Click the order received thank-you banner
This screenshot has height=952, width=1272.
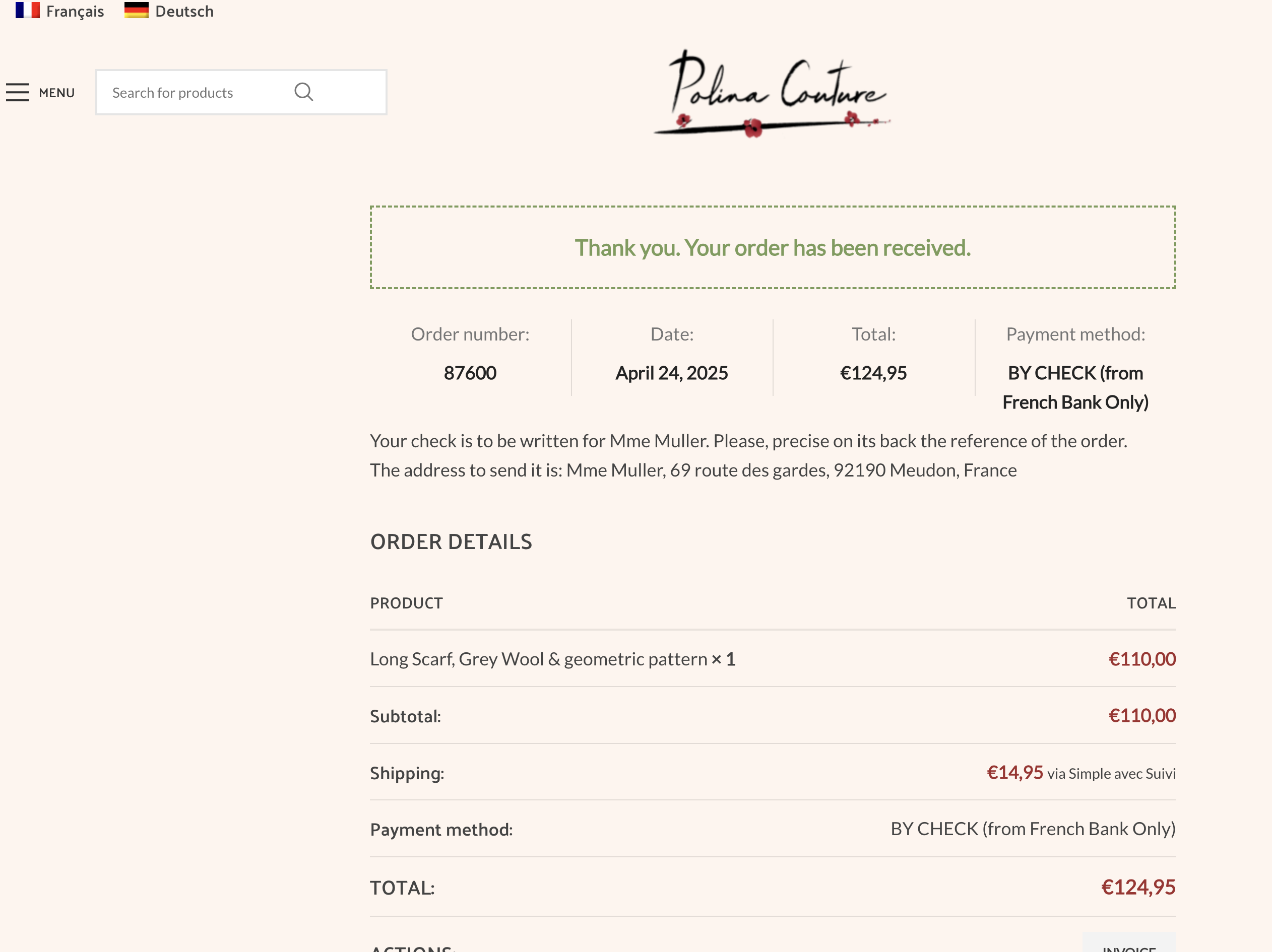click(773, 247)
